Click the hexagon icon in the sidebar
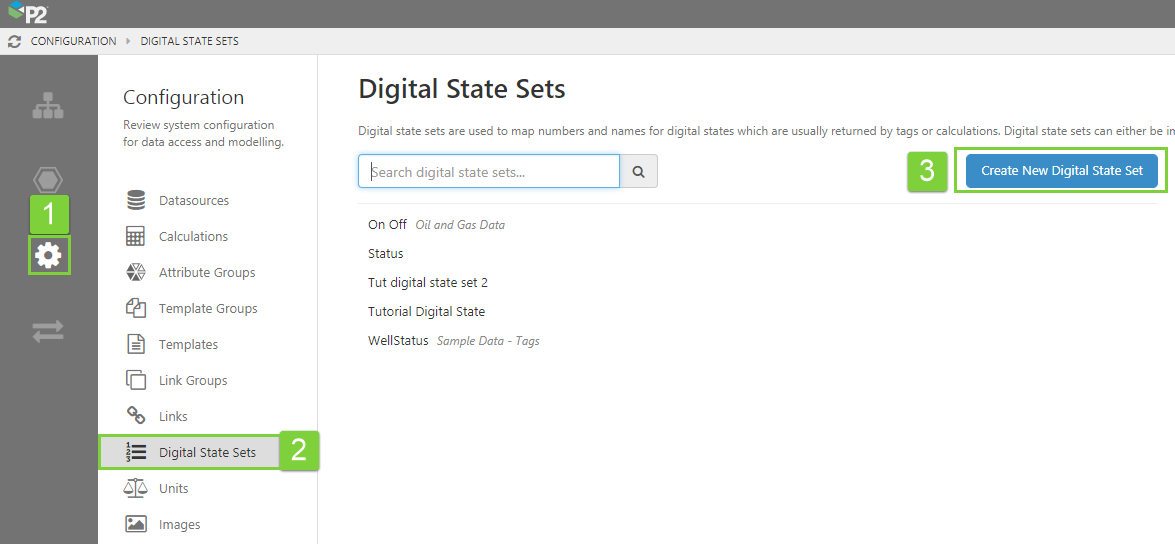The image size is (1175, 544). click(x=48, y=180)
